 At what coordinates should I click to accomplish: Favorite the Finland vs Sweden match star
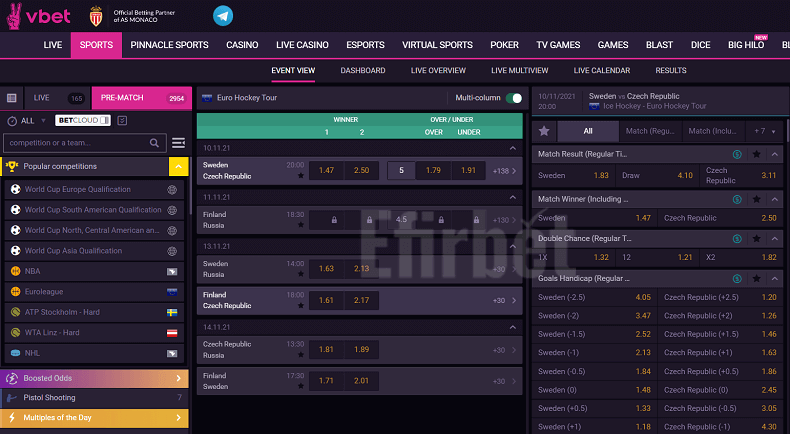tap(301, 386)
